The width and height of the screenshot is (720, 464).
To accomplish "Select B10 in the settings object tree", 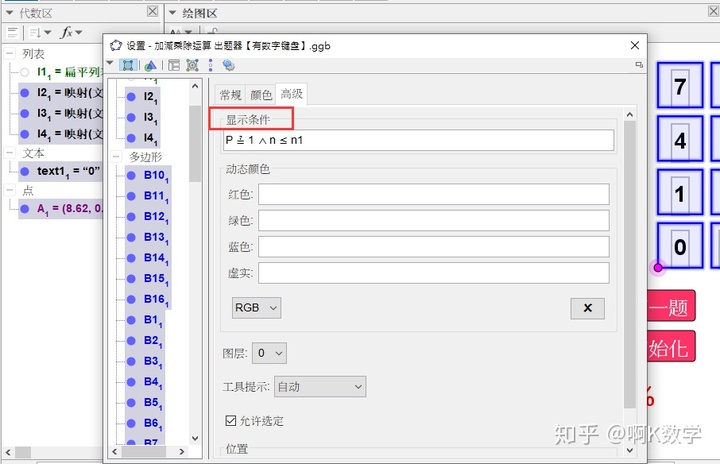I will coord(148,175).
